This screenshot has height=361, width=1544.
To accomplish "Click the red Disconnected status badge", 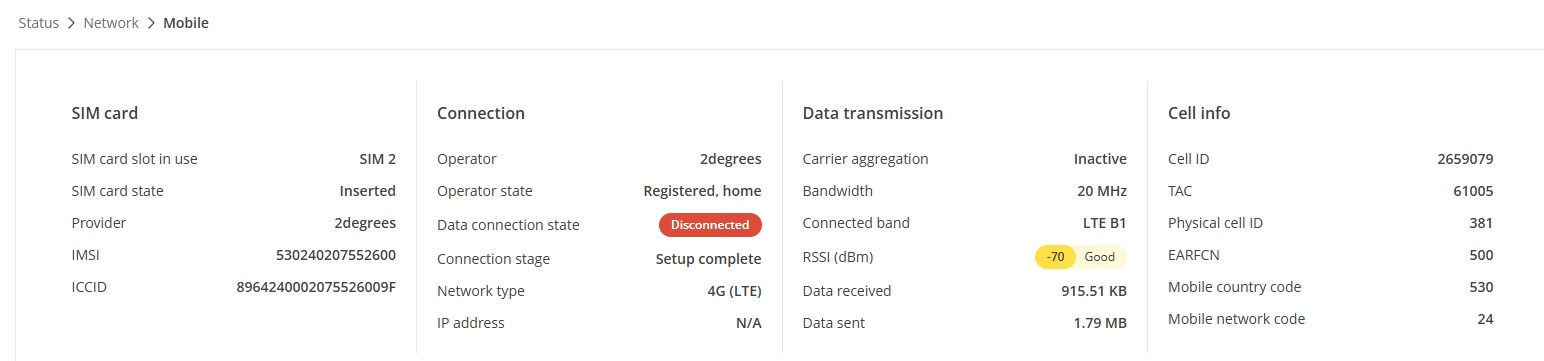I will tap(710, 225).
